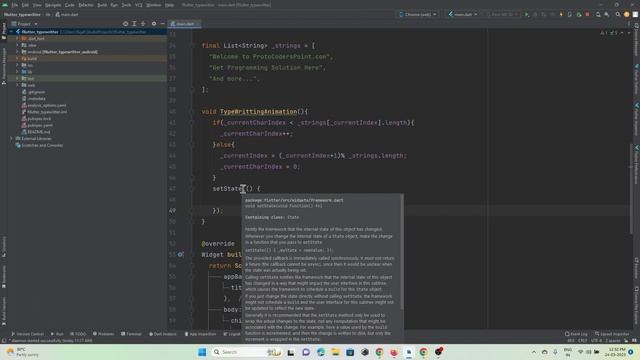Open the taskbar clock and date
Viewport: 640px width, 360px height.
[614, 352]
